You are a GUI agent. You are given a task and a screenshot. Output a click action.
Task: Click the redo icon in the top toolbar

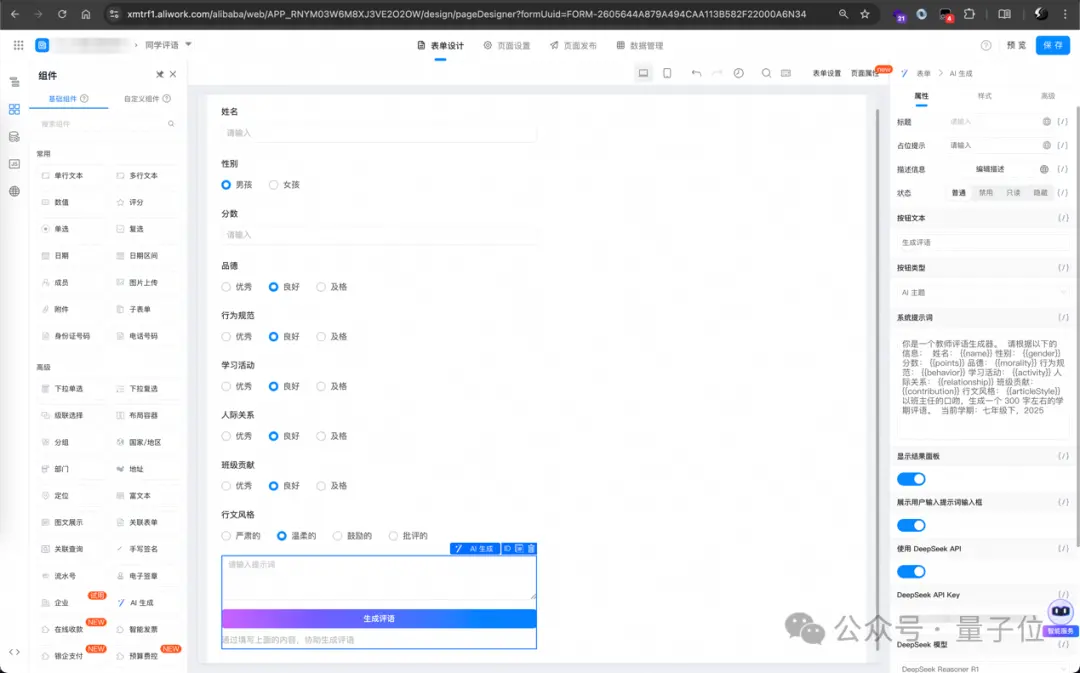click(x=718, y=72)
